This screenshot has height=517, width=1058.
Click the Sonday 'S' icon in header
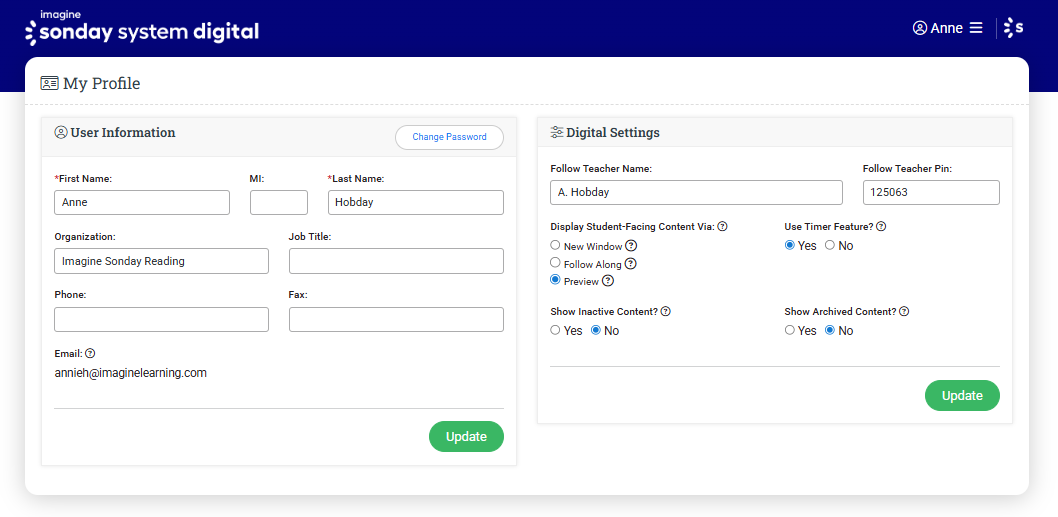1013,28
